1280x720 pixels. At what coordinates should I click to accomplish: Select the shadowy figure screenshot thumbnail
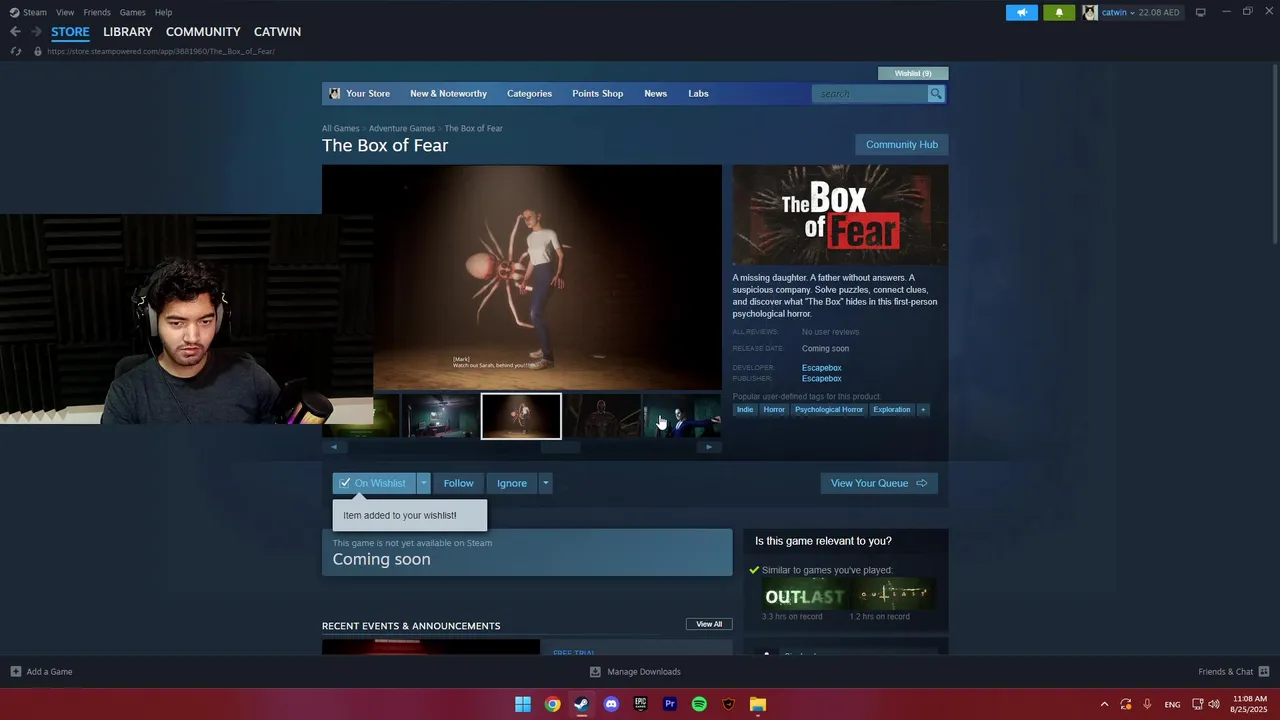(x=602, y=417)
